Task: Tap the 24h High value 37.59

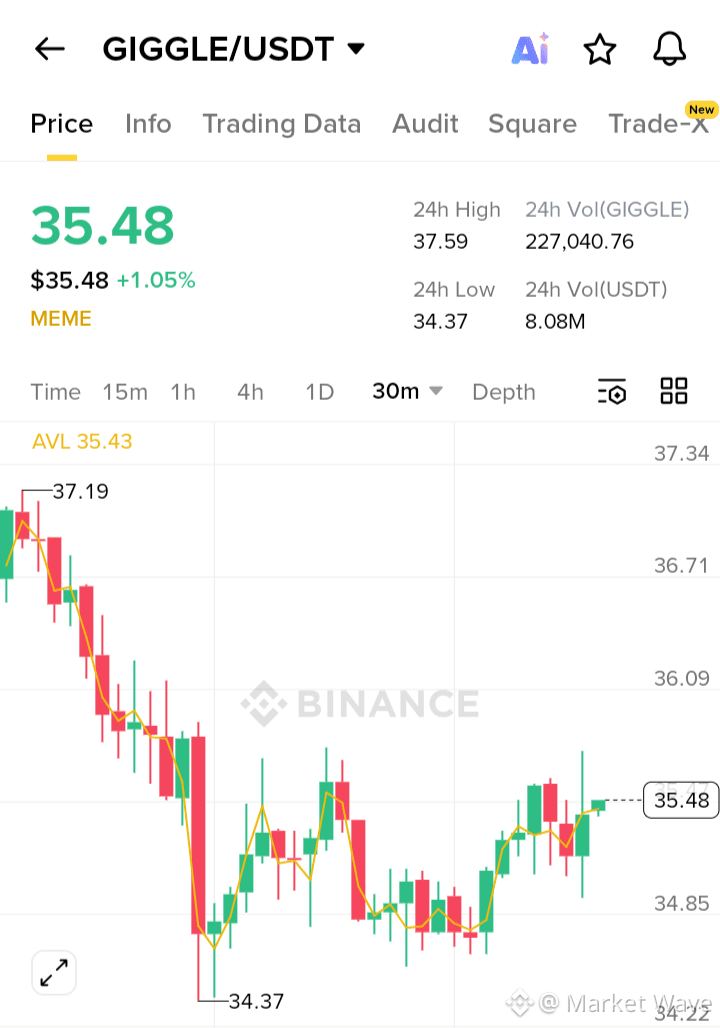Action: click(x=441, y=242)
